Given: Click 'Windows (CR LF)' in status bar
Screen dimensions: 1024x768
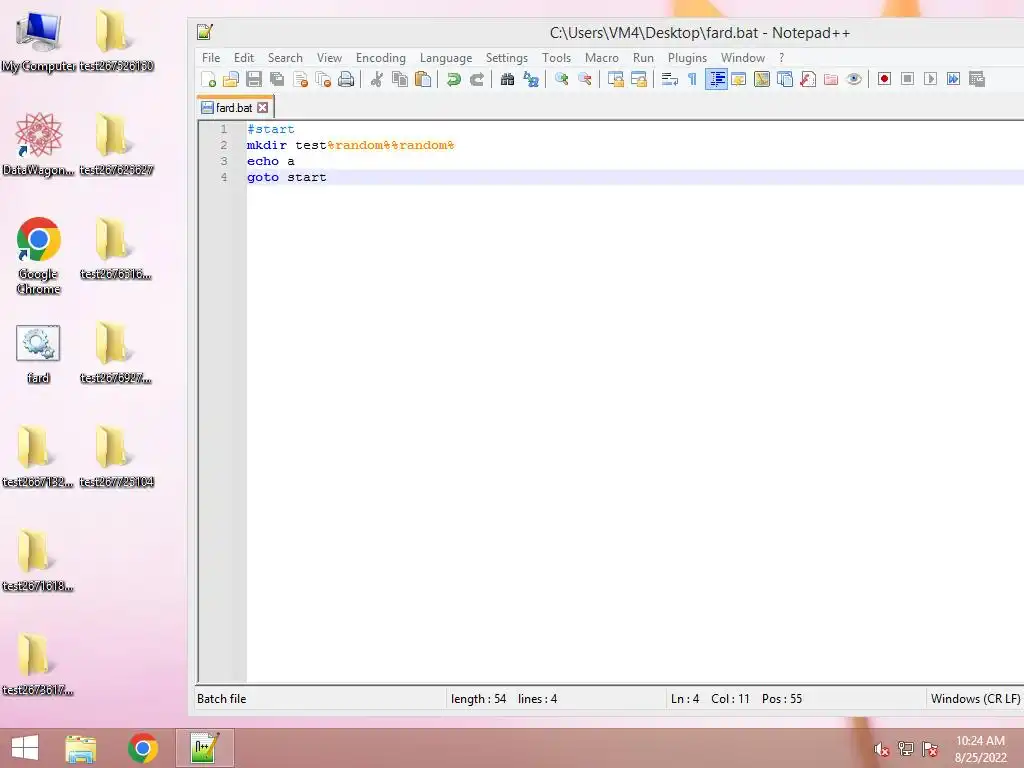Looking at the screenshot, I should pyautogui.click(x=975, y=699).
